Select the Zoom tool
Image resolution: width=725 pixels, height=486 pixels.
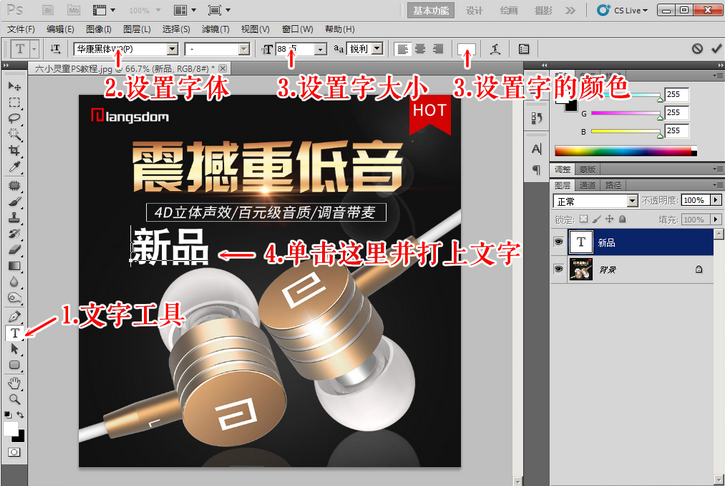pyautogui.click(x=14, y=399)
